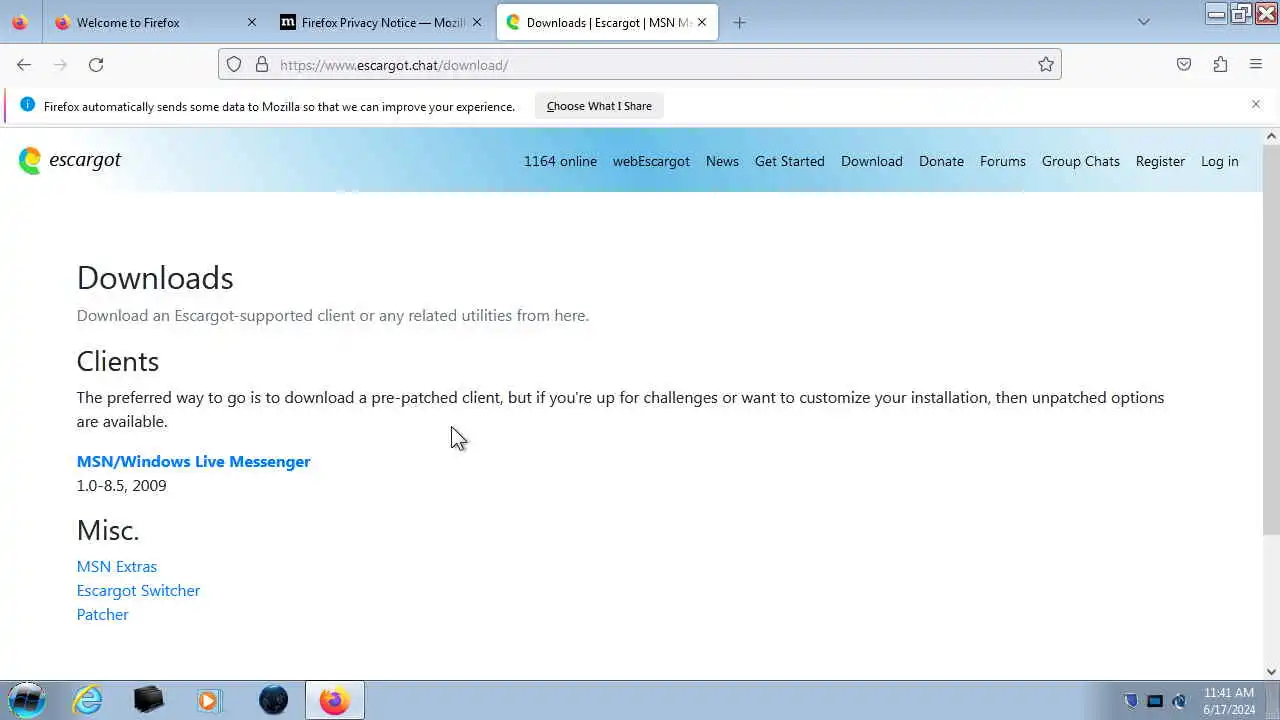1280x720 pixels.
Task: Click the escargot logo
Action: tap(70, 160)
